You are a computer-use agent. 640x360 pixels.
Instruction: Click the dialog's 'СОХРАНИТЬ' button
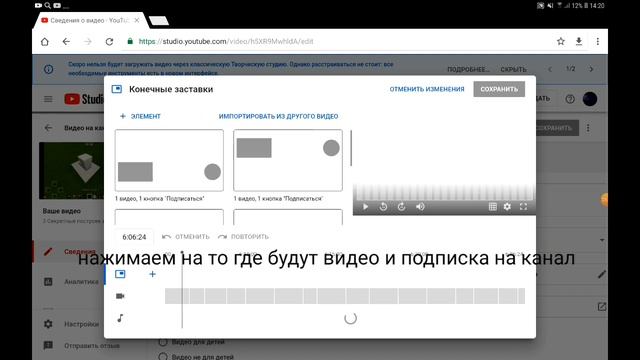point(499,89)
